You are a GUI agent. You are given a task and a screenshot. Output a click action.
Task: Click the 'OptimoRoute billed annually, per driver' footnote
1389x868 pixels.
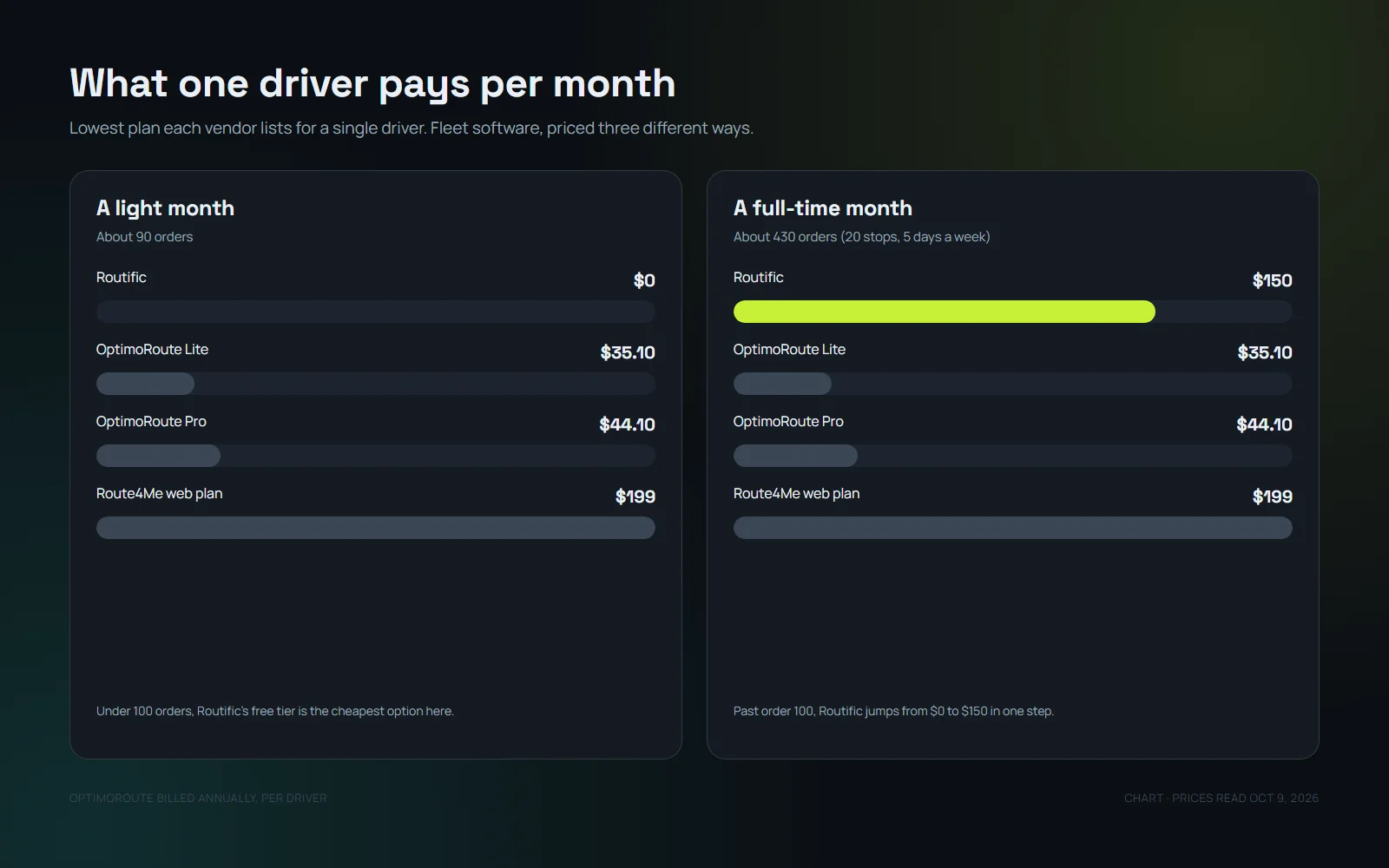coord(198,798)
